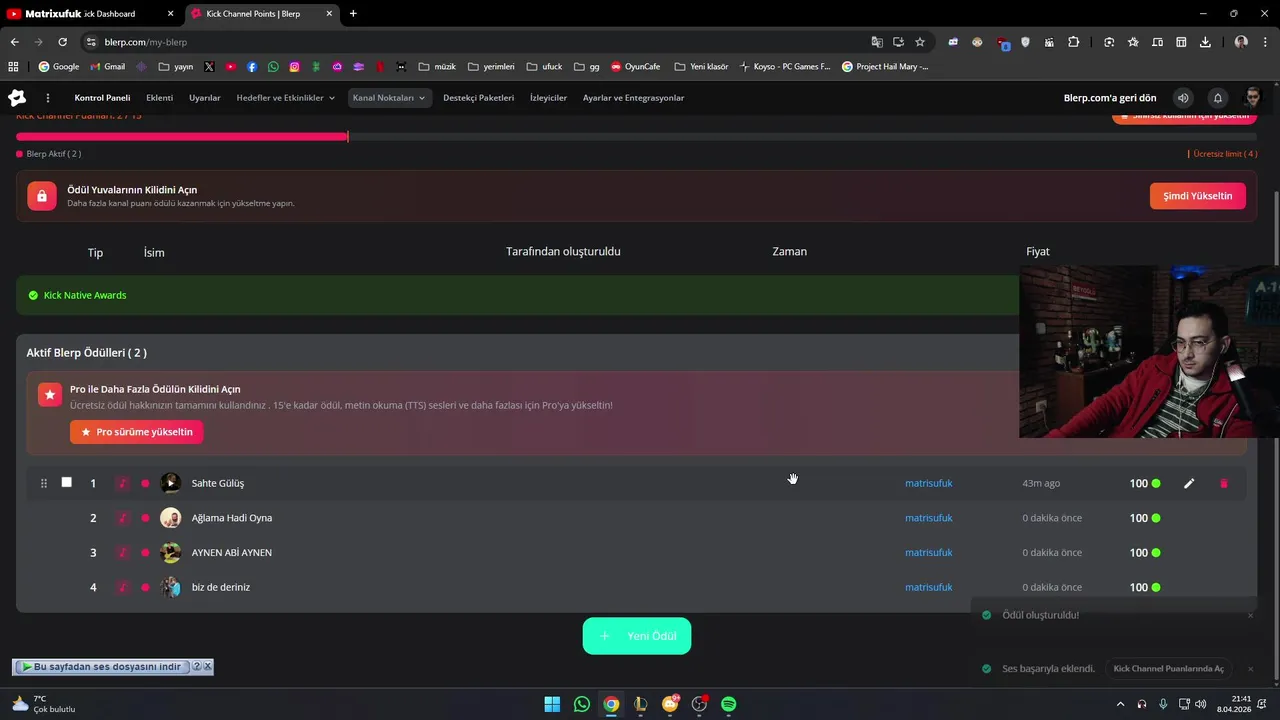Screen dimensions: 1280x720
Task: Delete the Sahte Gülüş reward via trash icon
Action: click(x=1224, y=483)
